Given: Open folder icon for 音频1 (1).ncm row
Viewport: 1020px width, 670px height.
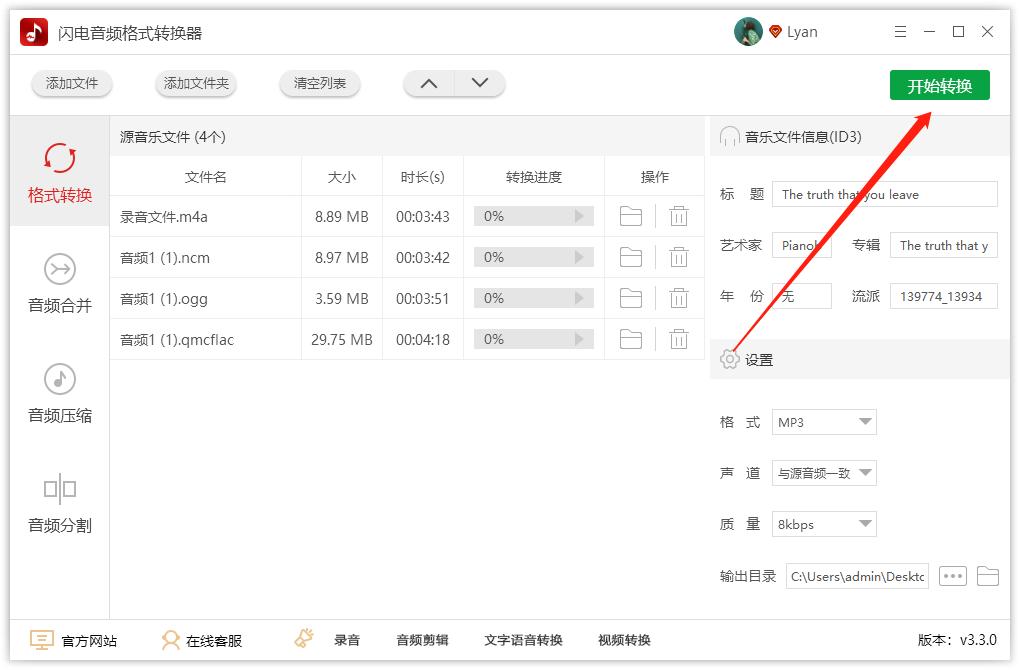Looking at the screenshot, I should (x=630, y=258).
